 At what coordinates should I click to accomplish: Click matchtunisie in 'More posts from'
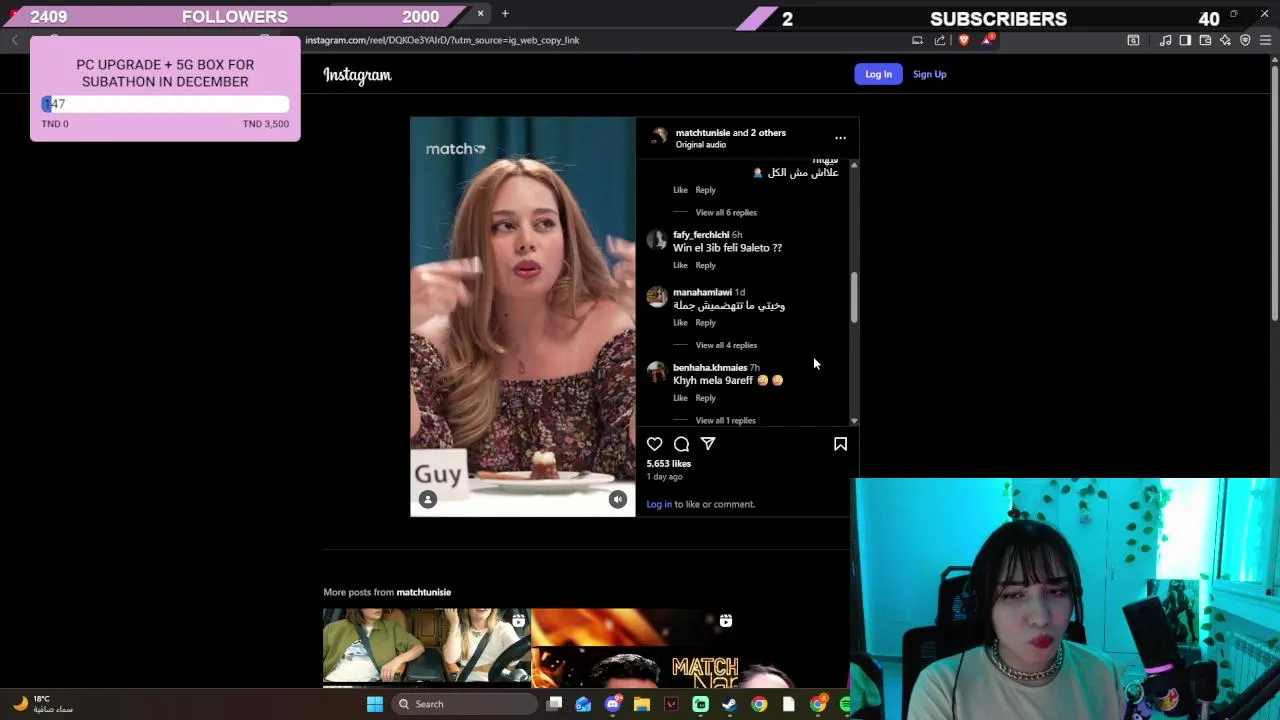pyautogui.click(x=423, y=592)
